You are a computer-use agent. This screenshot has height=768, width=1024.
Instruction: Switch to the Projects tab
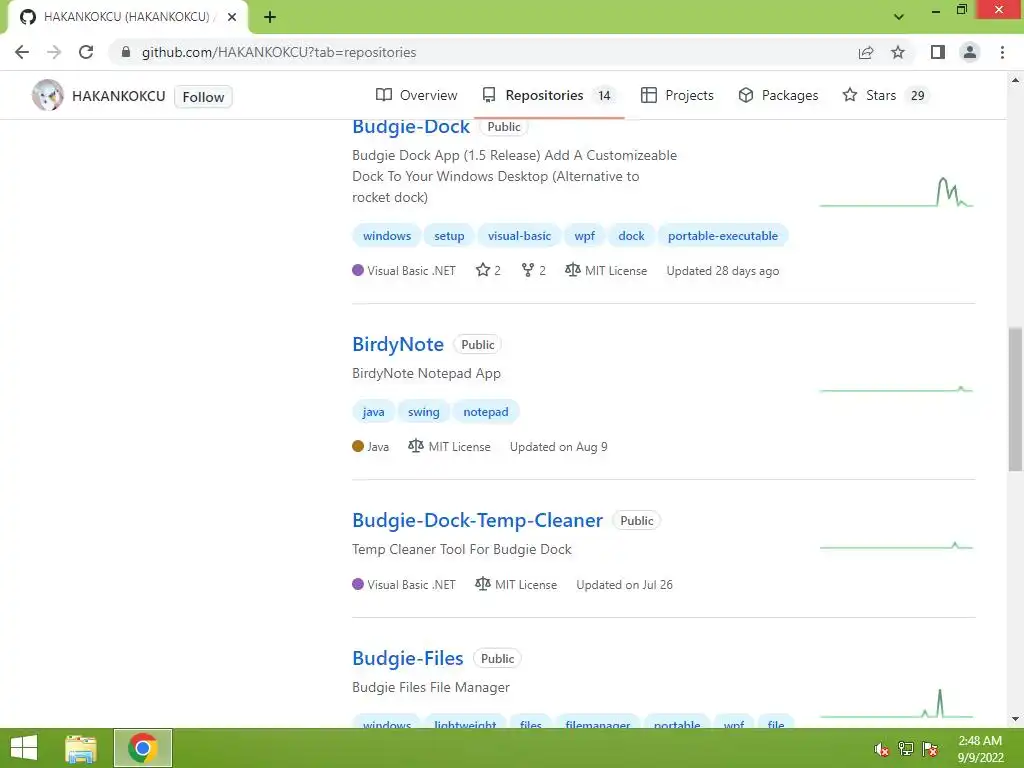(677, 95)
